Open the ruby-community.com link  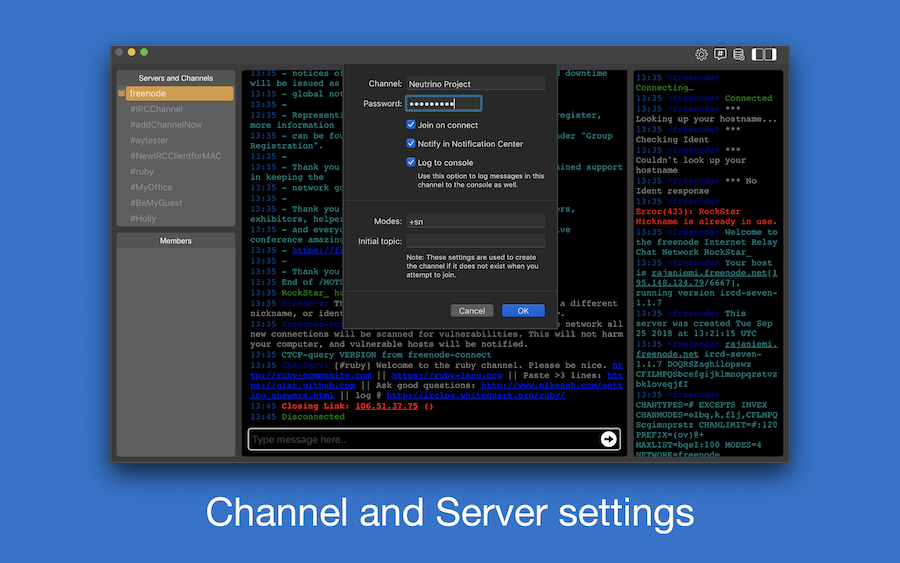click(436, 370)
